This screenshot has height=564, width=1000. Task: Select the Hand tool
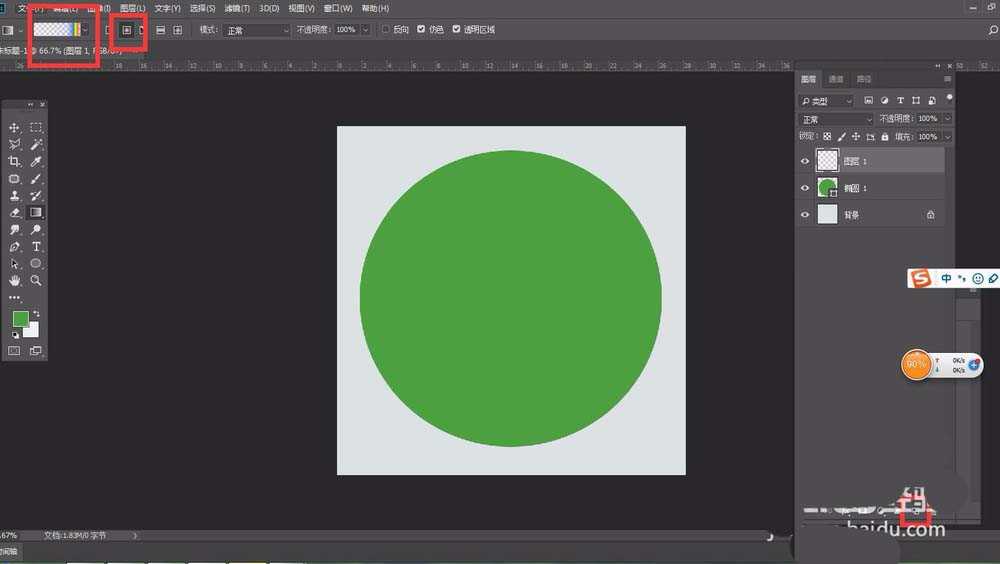click(14, 281)
